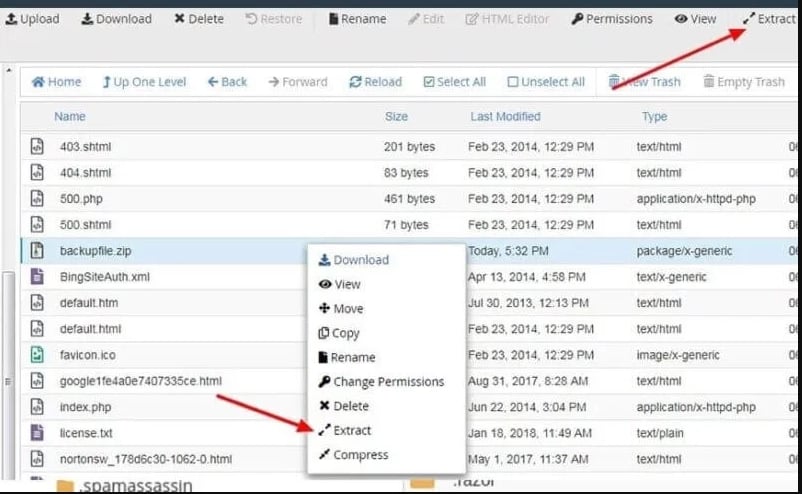Click Rename in the top toolbar

point(358,19)
